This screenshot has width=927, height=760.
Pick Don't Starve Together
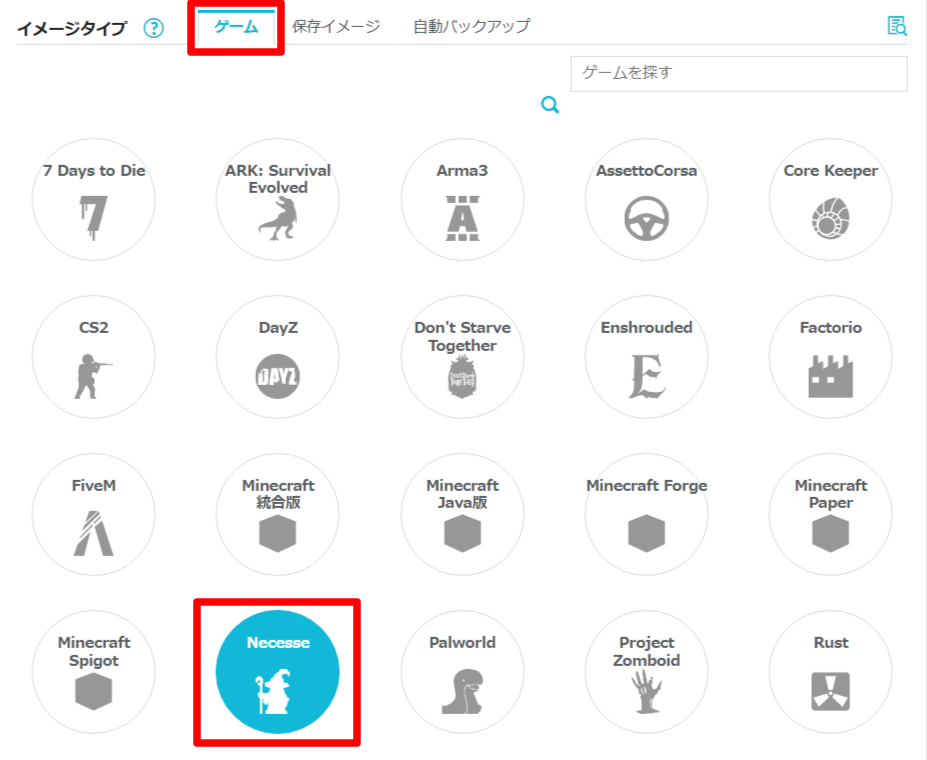click(x=462, y=356)
